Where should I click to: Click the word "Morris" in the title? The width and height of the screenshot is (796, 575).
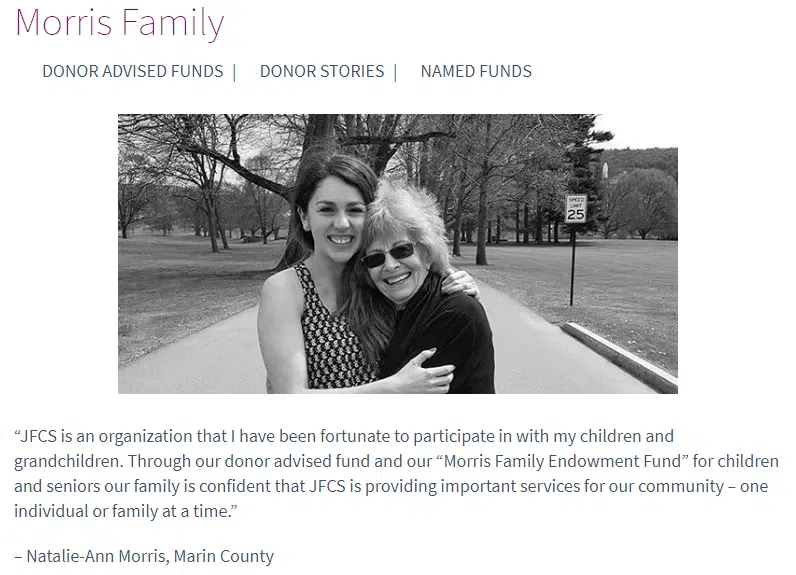pos(63,23)
